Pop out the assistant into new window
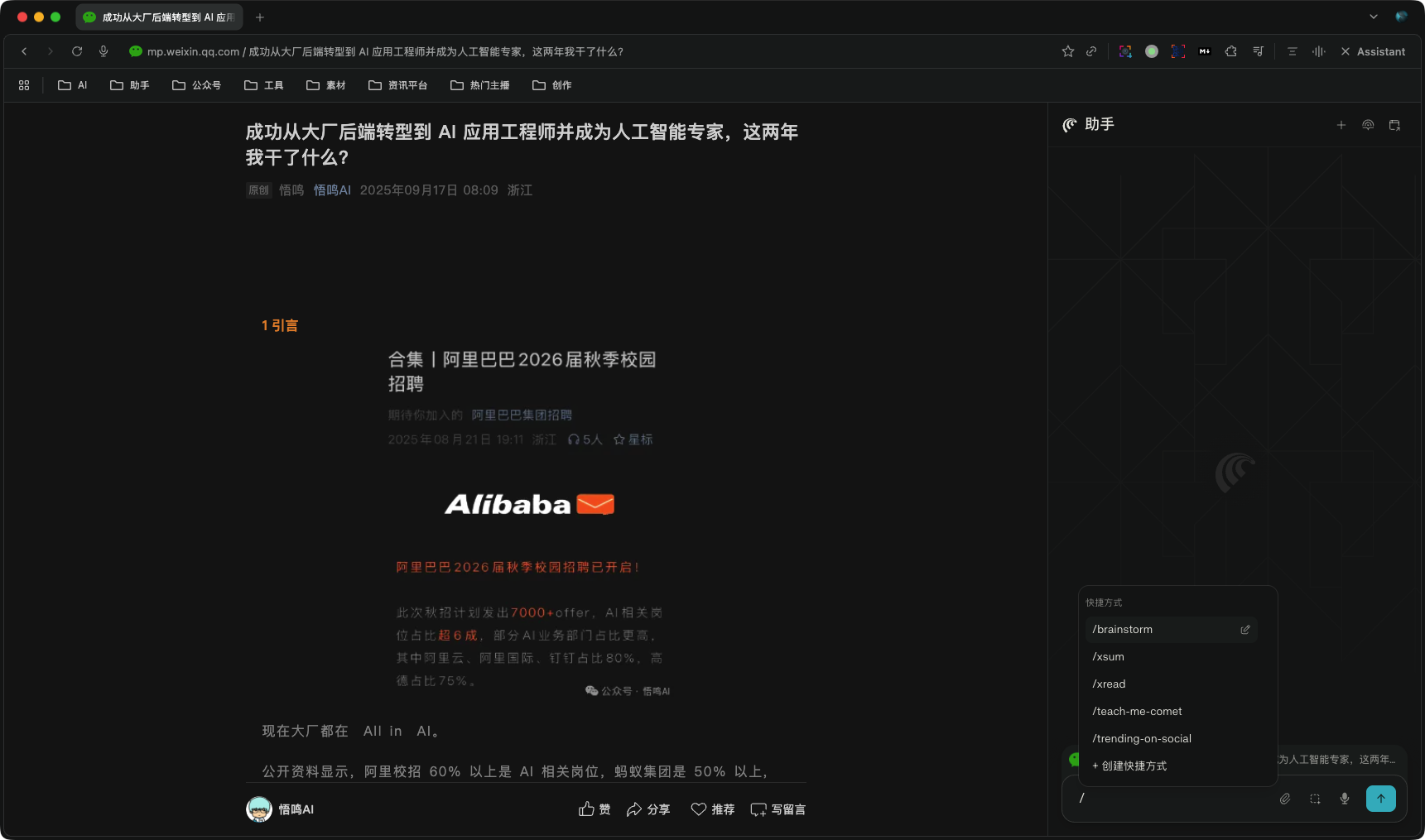Image resolution: width=1425 pixels, height=840 pixels. point(1394,125)
